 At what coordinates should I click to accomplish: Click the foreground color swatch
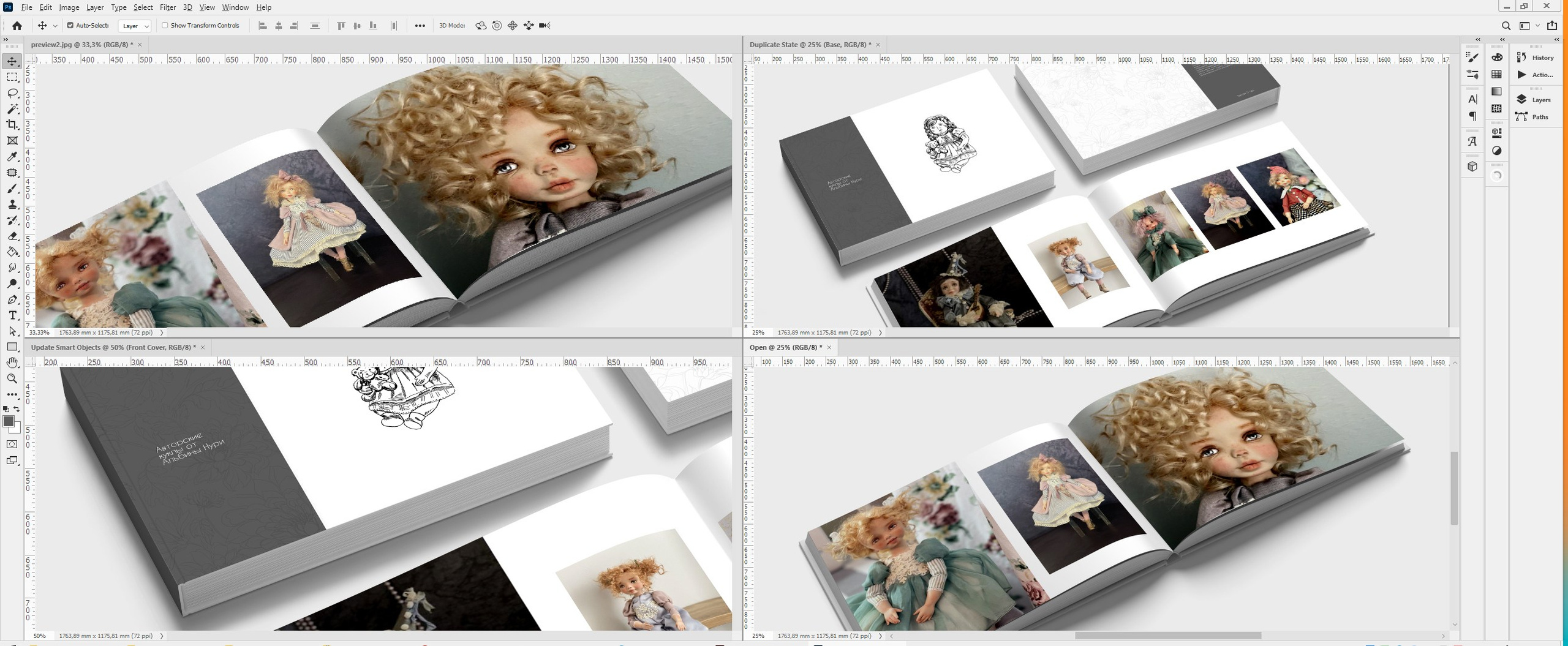tap(9, 421)
